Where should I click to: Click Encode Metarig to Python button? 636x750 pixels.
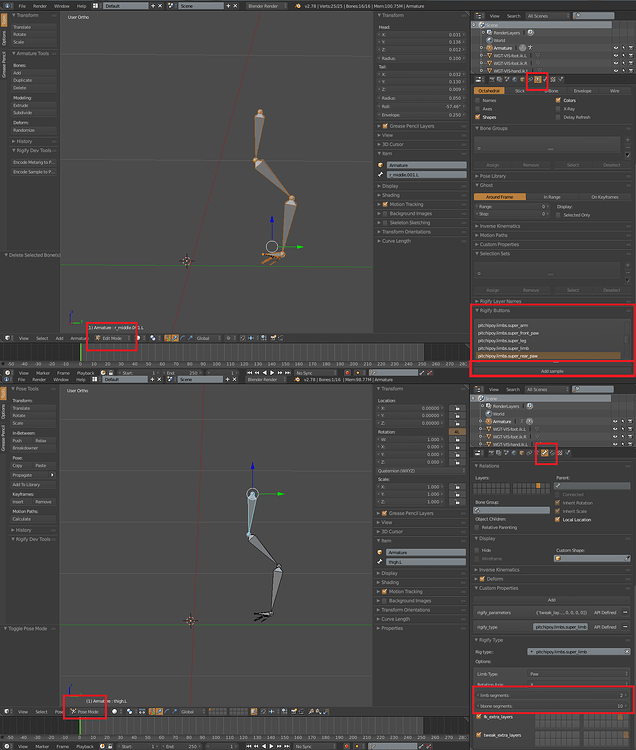pyautogui.click(x=34, y=163)
